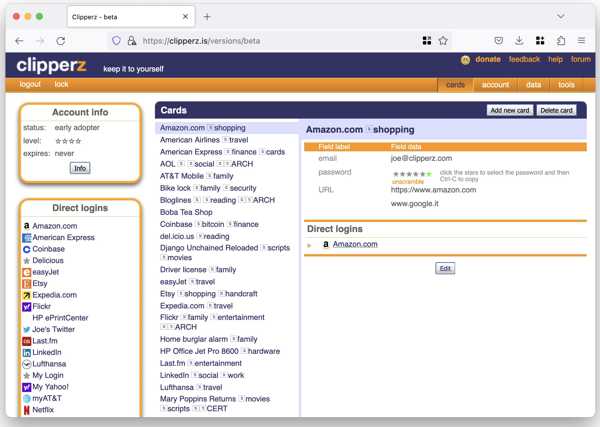Click the browser address bar URL

[x=201, y=41]
